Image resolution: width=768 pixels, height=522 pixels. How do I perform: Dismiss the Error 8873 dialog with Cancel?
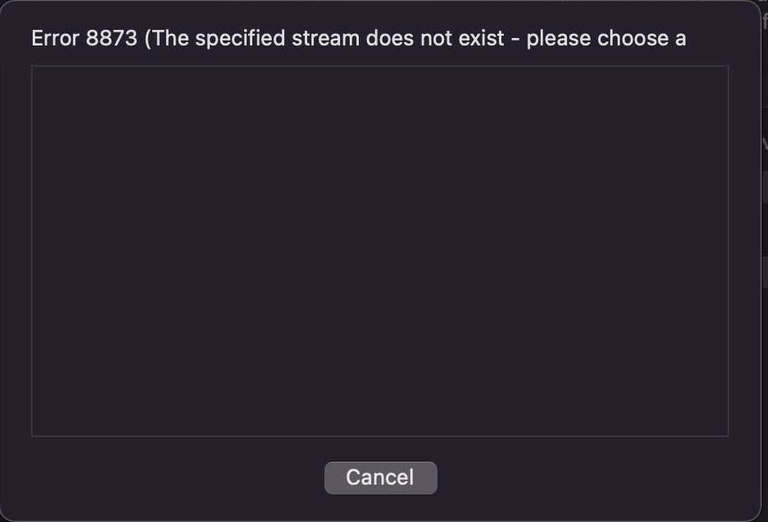click(380, 478)
